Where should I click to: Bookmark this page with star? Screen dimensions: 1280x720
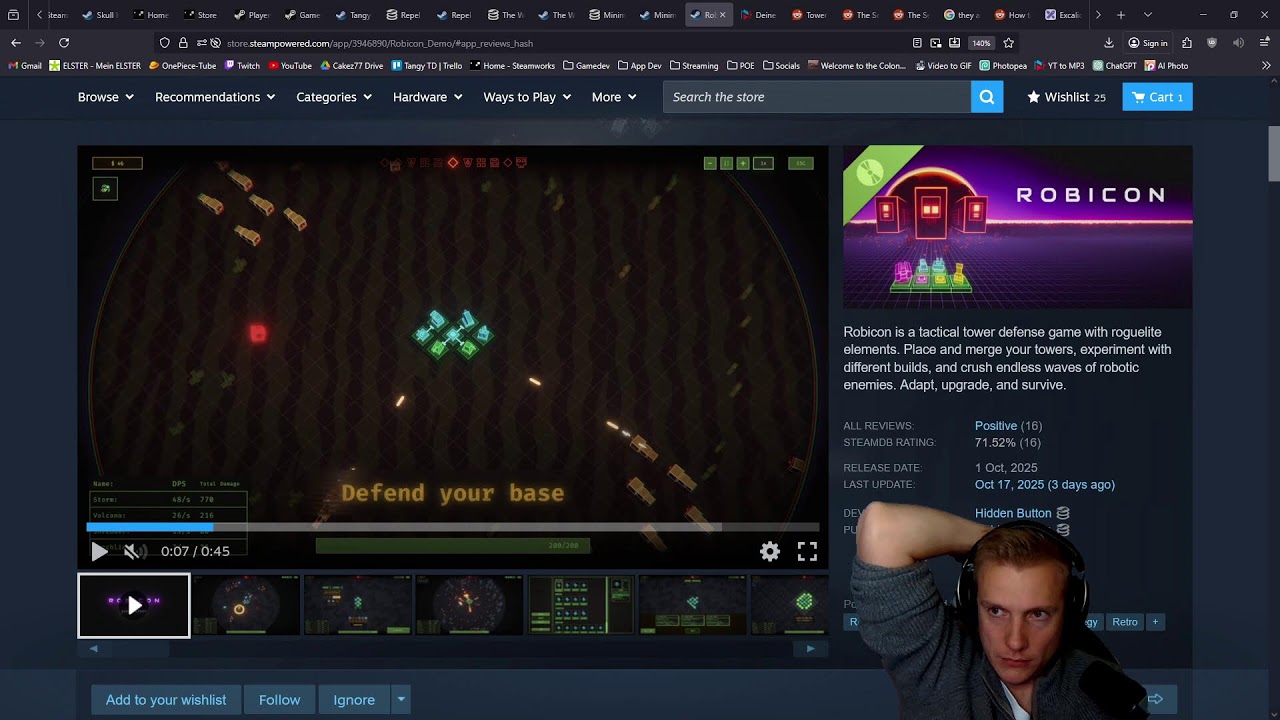point(1008,43)
